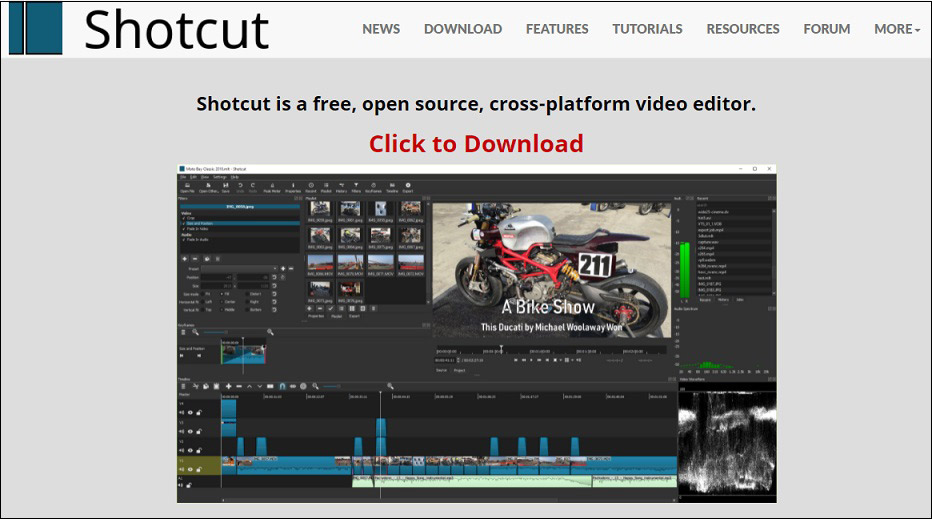Screen dimensions: 932x519
Task: Click the Shotcut logo icon
Action: (x=36, y=28)
